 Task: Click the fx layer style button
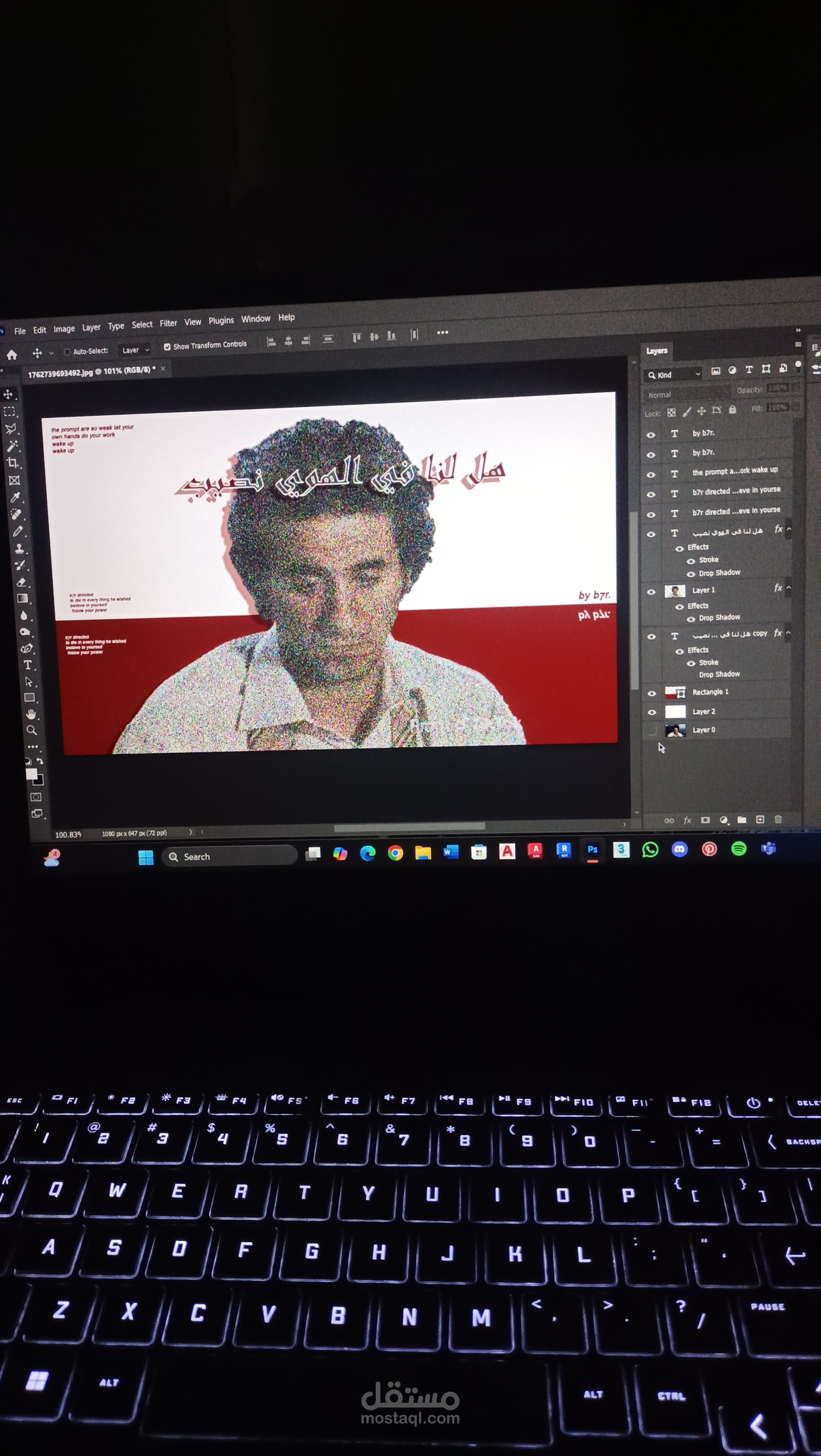688,820
